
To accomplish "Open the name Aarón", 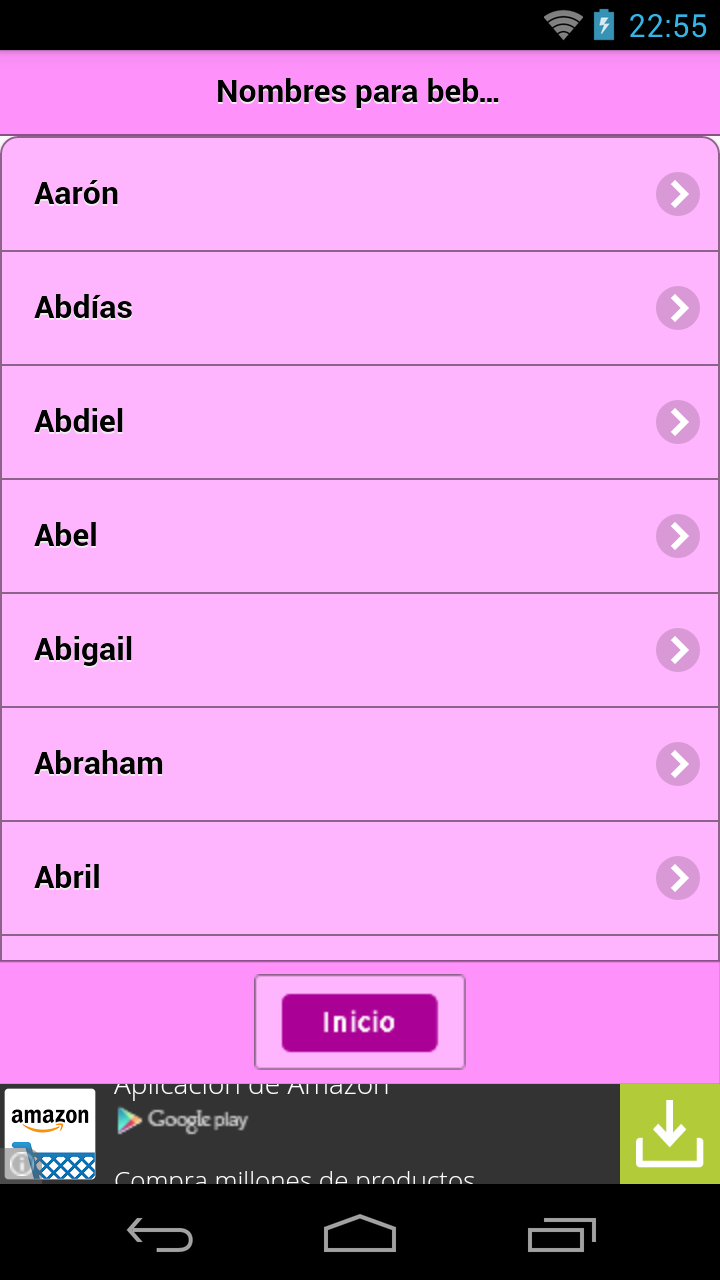I will click(77, 194).
